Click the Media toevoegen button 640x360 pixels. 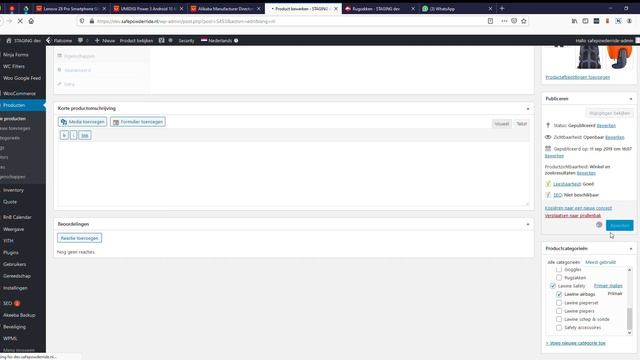pyautogui.click(x=82, y=122)
